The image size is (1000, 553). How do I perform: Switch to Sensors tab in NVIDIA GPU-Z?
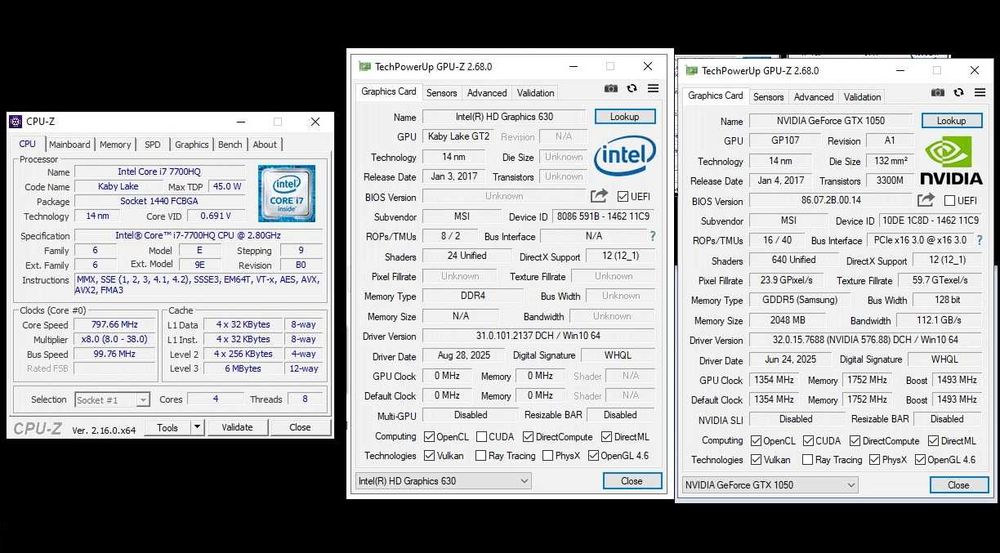[x=768, y=97]
